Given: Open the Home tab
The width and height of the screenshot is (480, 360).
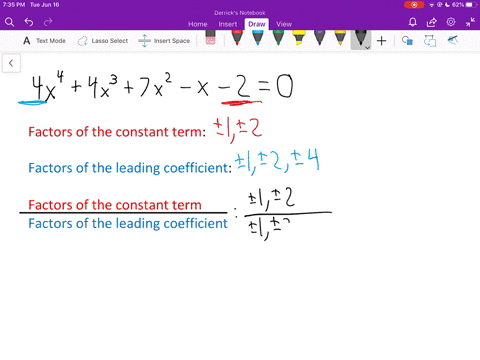Looking at the screenshot, I should (x=198, y=24).
